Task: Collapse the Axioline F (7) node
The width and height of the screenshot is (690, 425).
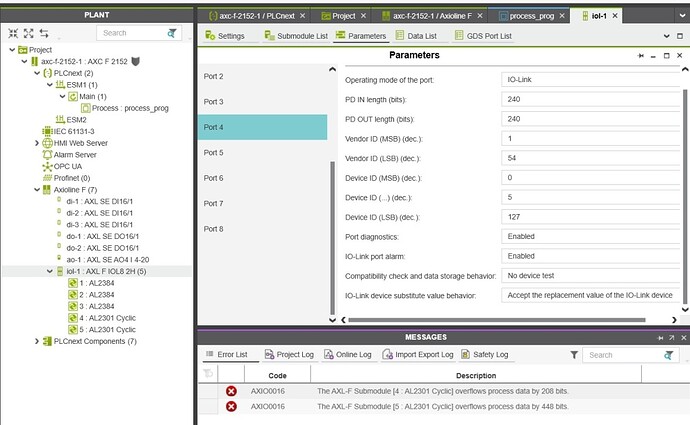Action: (37, 190)
